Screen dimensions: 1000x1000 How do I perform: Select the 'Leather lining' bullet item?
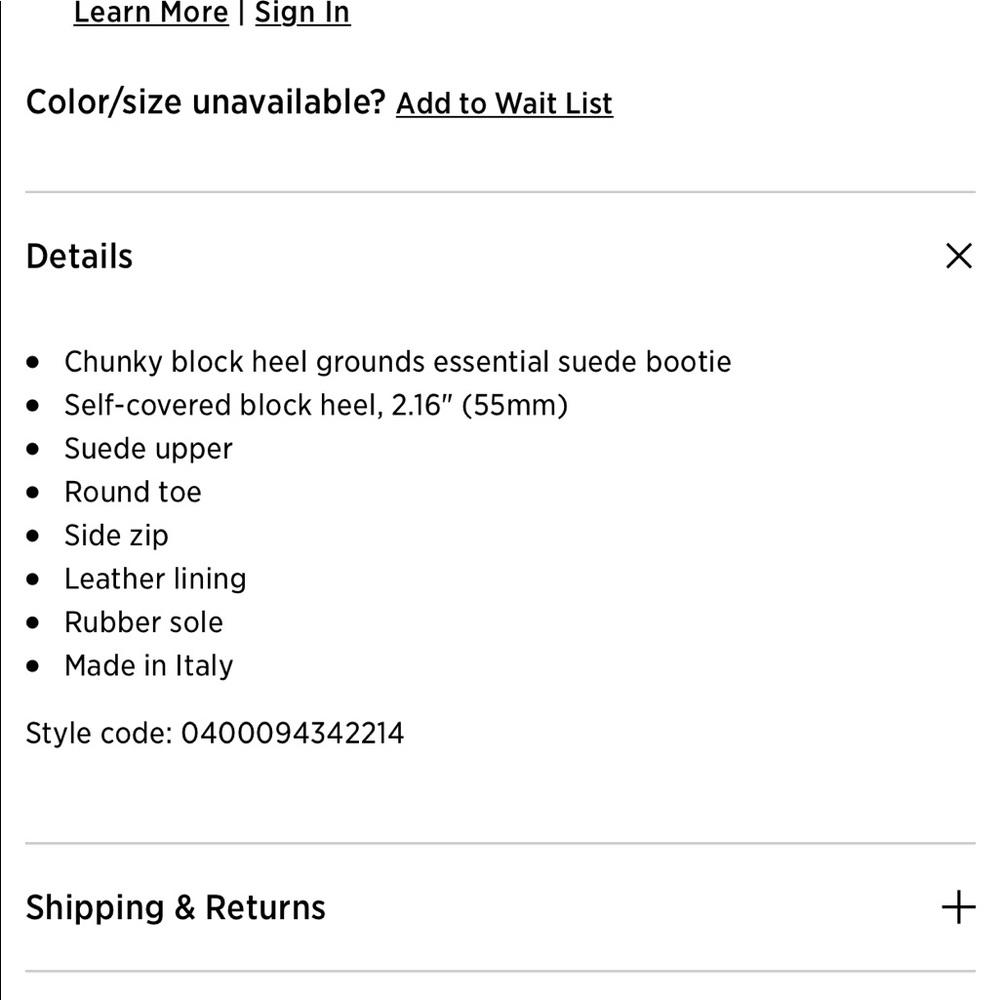coord(155,578)
